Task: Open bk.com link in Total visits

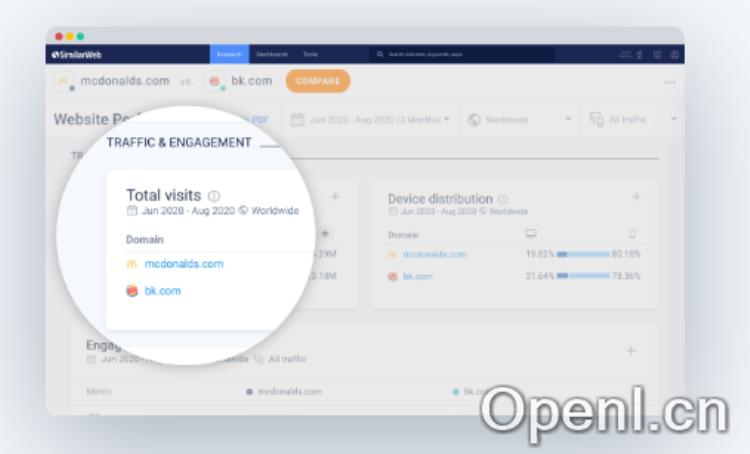Action: coord(163,291)
